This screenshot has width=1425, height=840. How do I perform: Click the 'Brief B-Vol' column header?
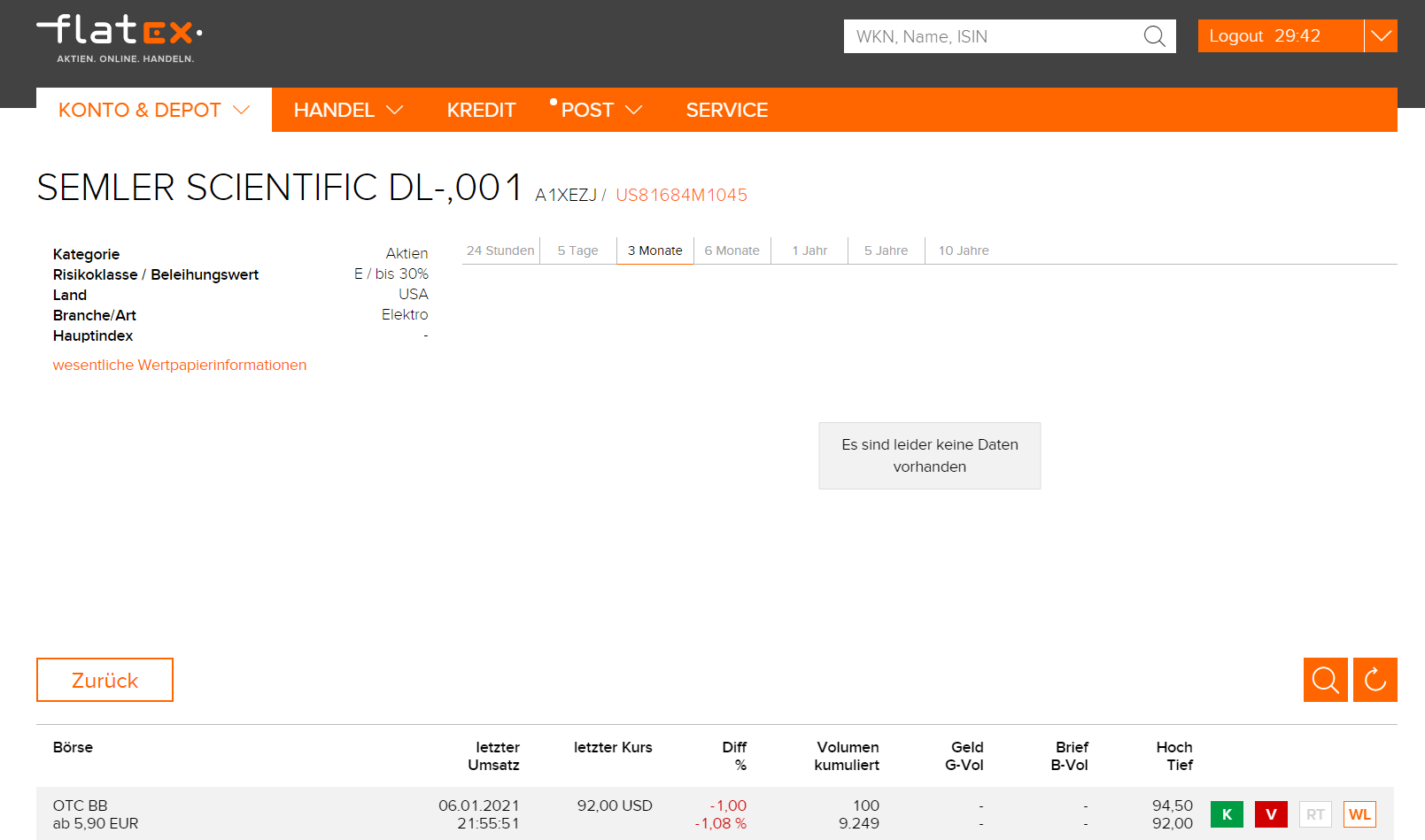1070,756
